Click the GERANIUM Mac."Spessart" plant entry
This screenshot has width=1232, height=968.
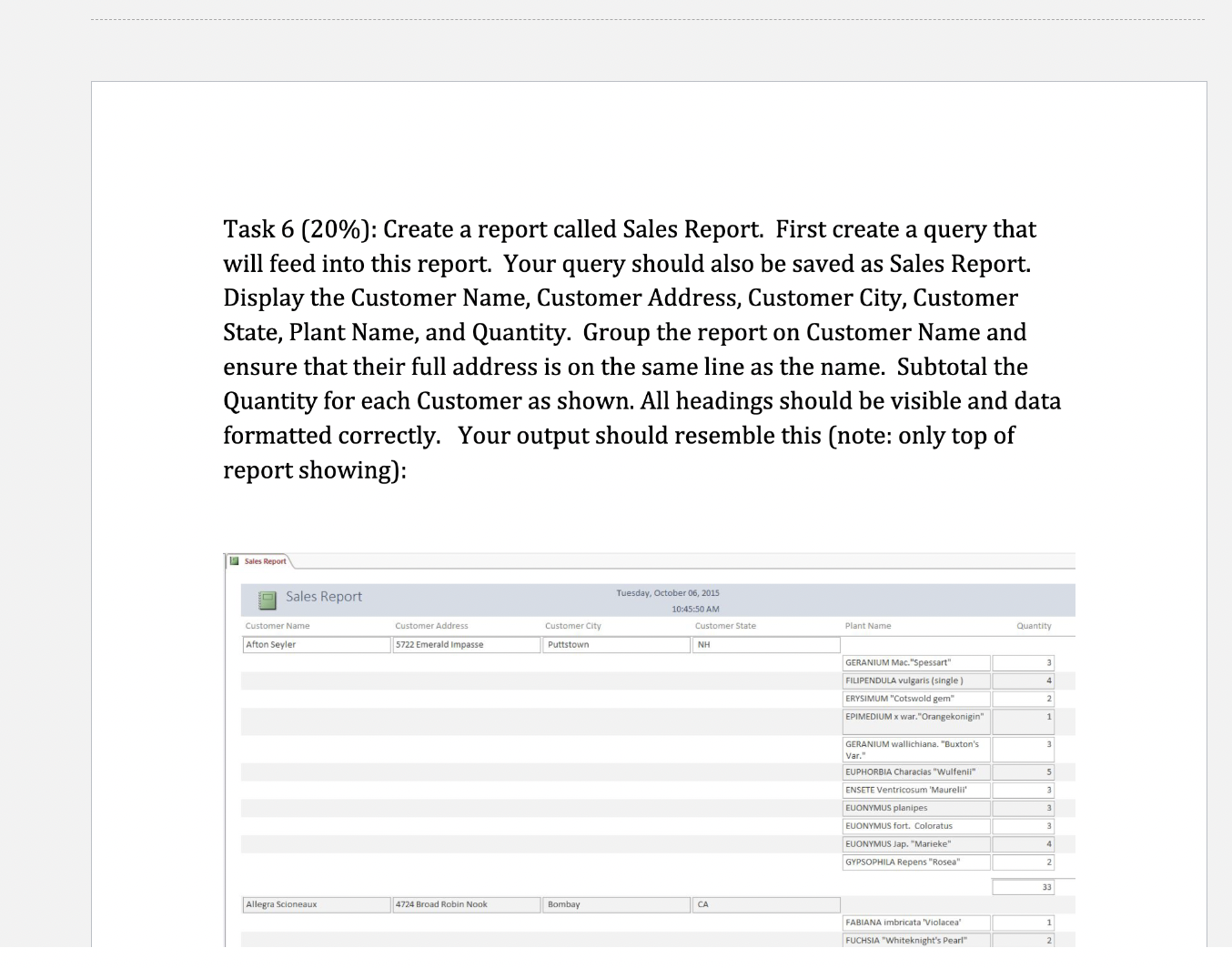tap(915, 662)
